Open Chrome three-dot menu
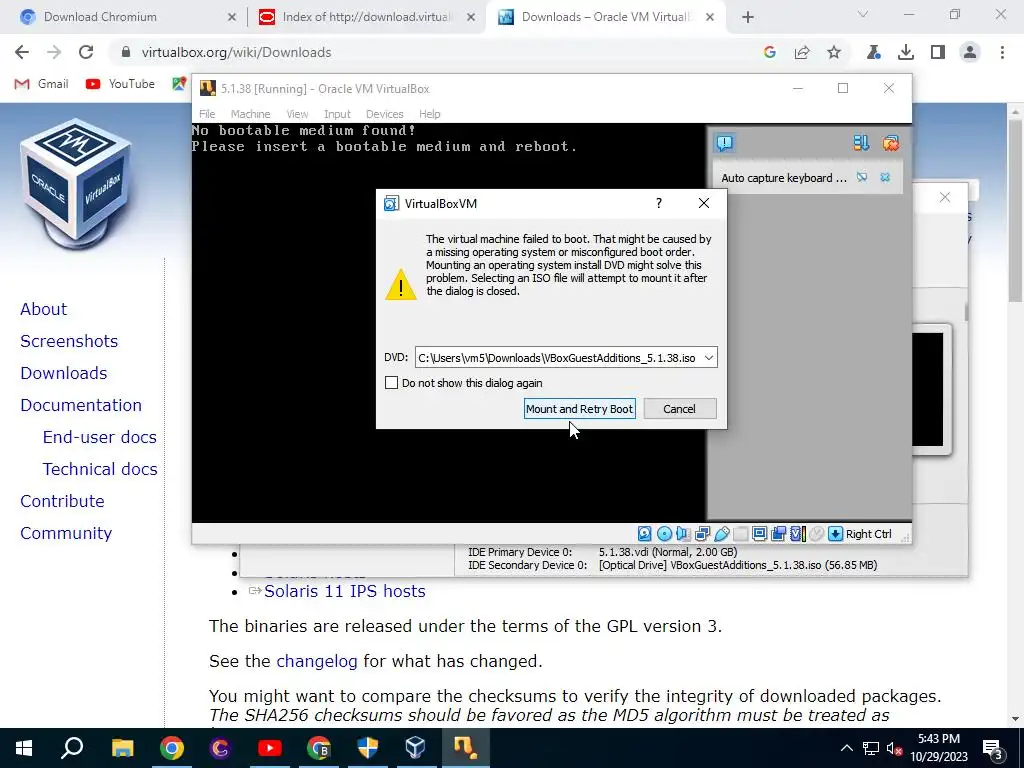Image resolution: width=1024 pixels, height=768 pixels. pyautogui.click(x=1002, y=52)
